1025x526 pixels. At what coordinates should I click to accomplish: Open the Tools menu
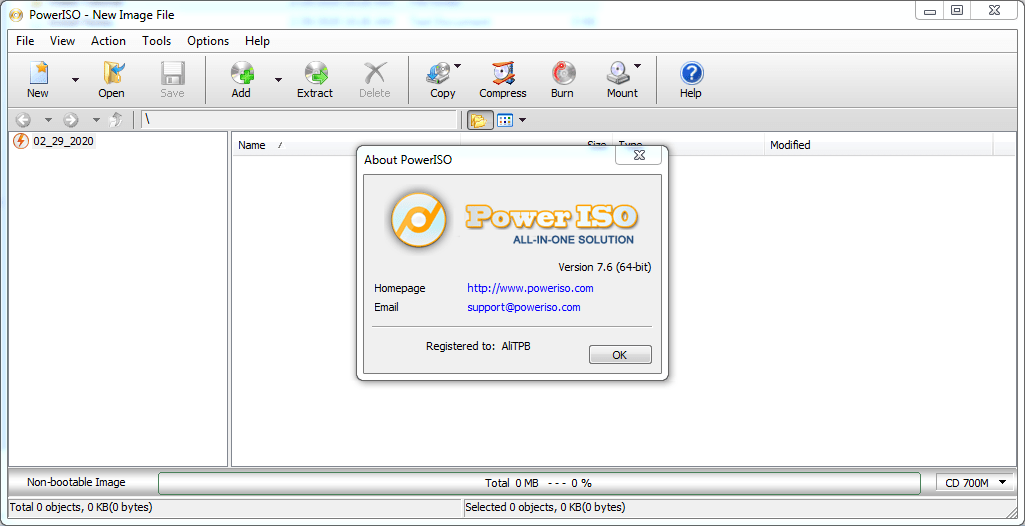click(x=156, y=41)
